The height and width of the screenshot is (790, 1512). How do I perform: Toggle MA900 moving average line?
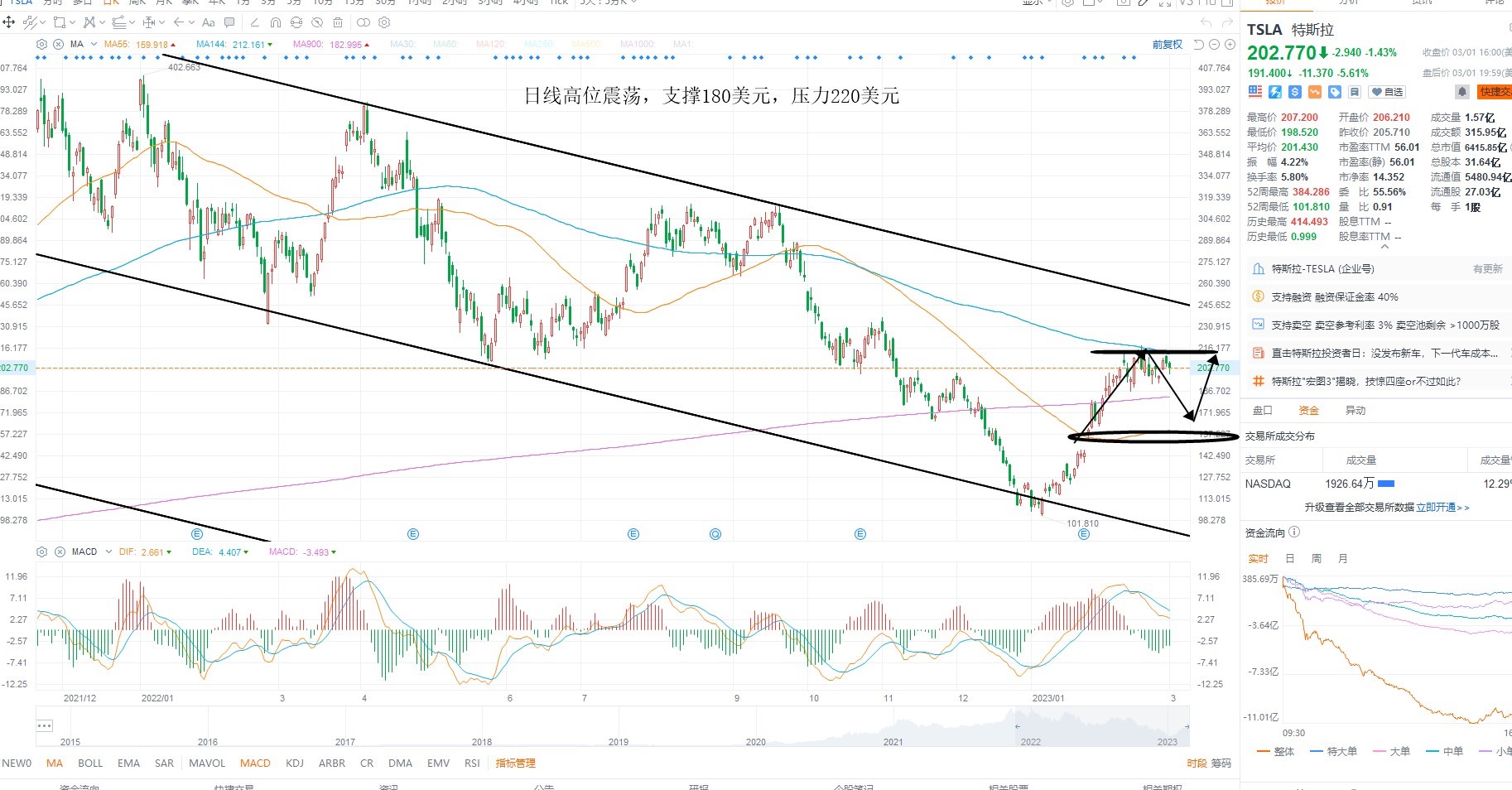[331, 45]
